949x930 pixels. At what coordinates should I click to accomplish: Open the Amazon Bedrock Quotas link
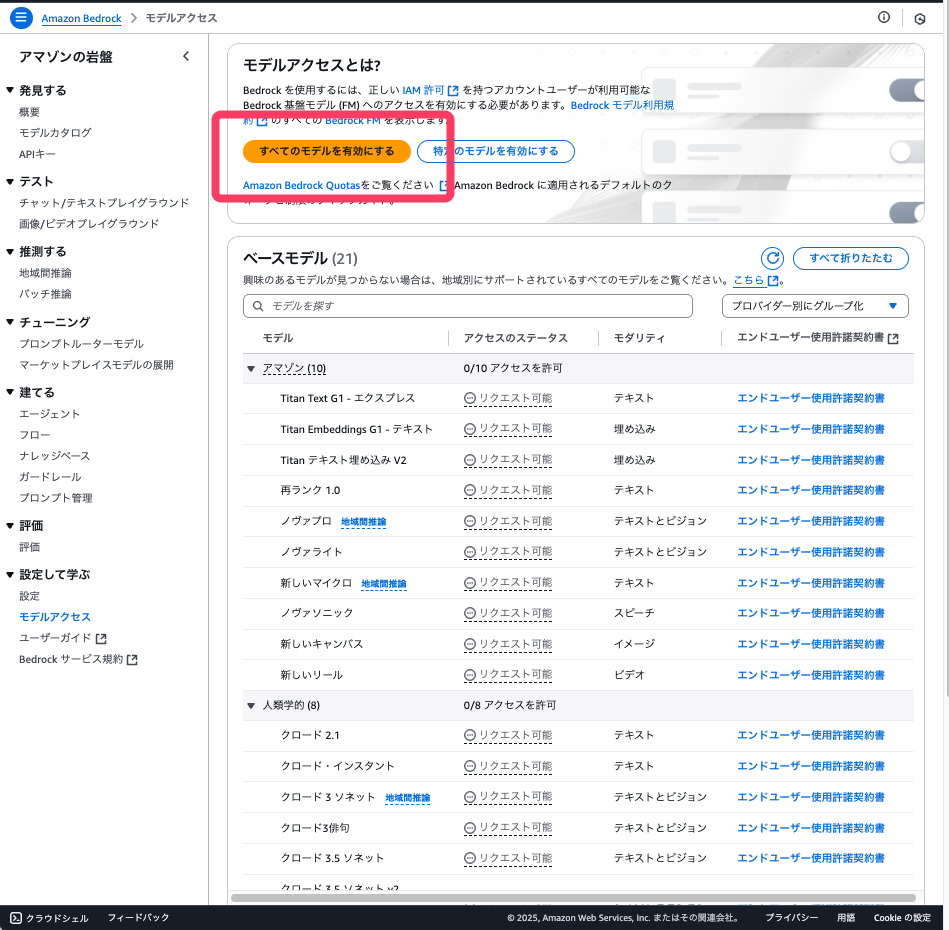[x=301, y=185]
